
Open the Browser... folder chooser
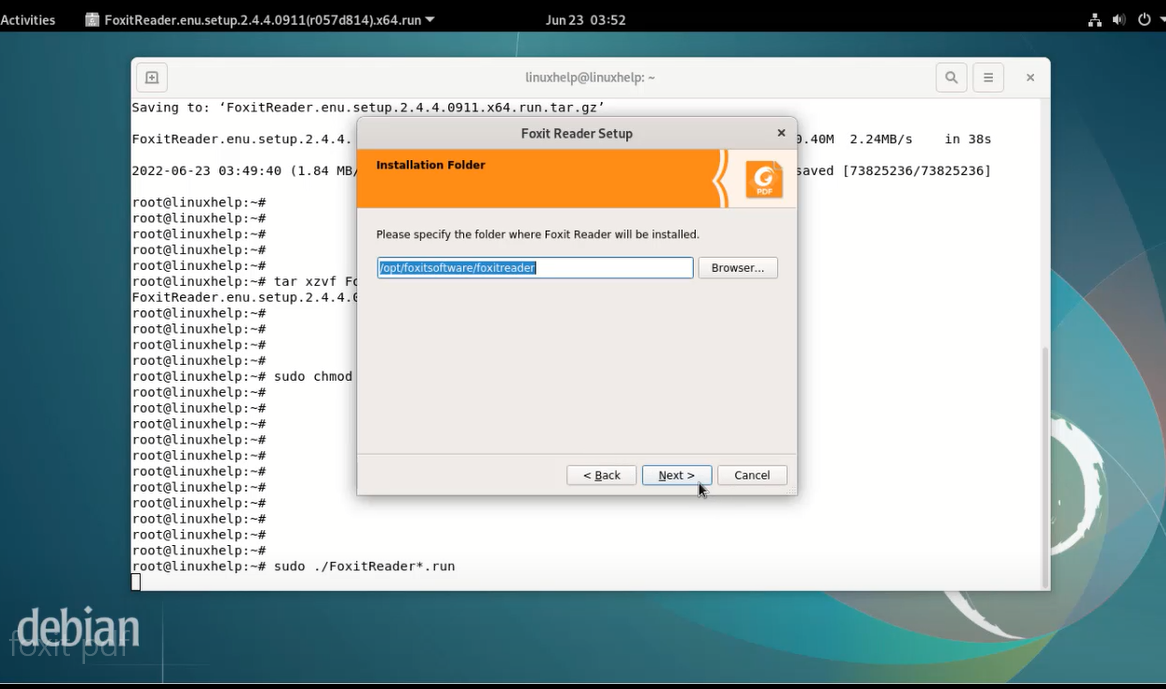coord(738,268)
